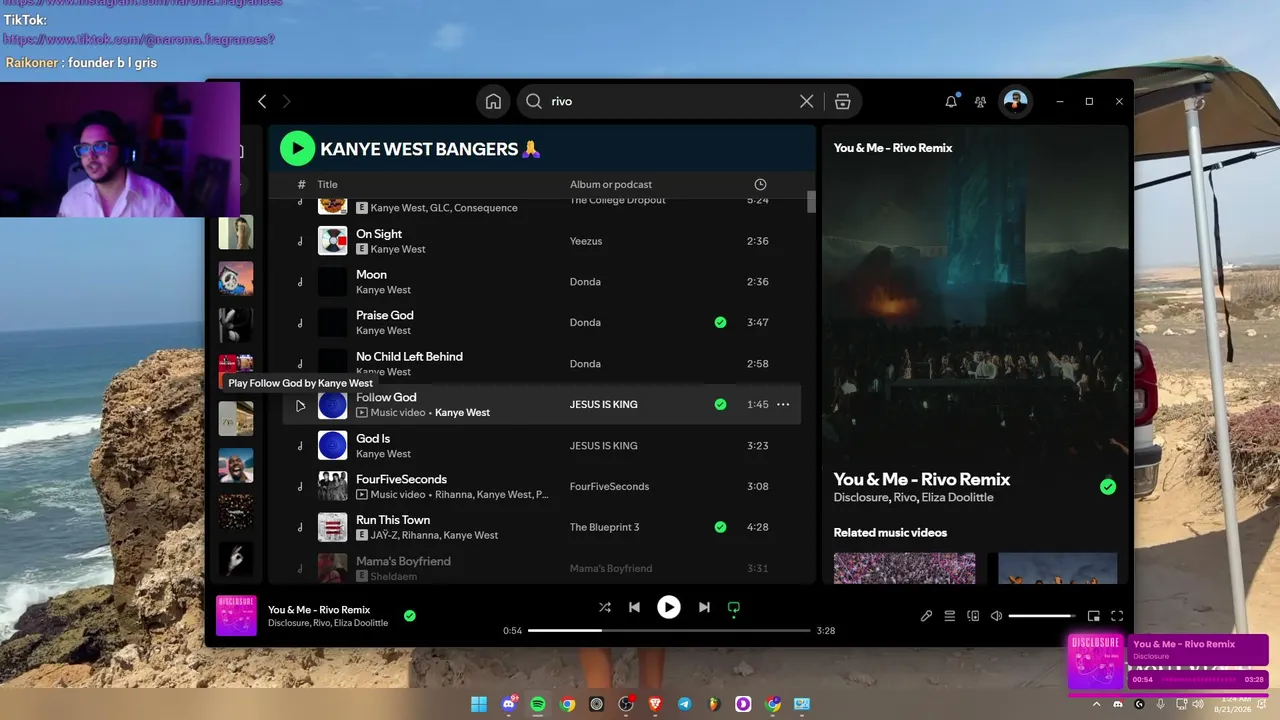Open the On Sight album cover thumbnail
Screen dimensions: 1280x720
(333, 241)
